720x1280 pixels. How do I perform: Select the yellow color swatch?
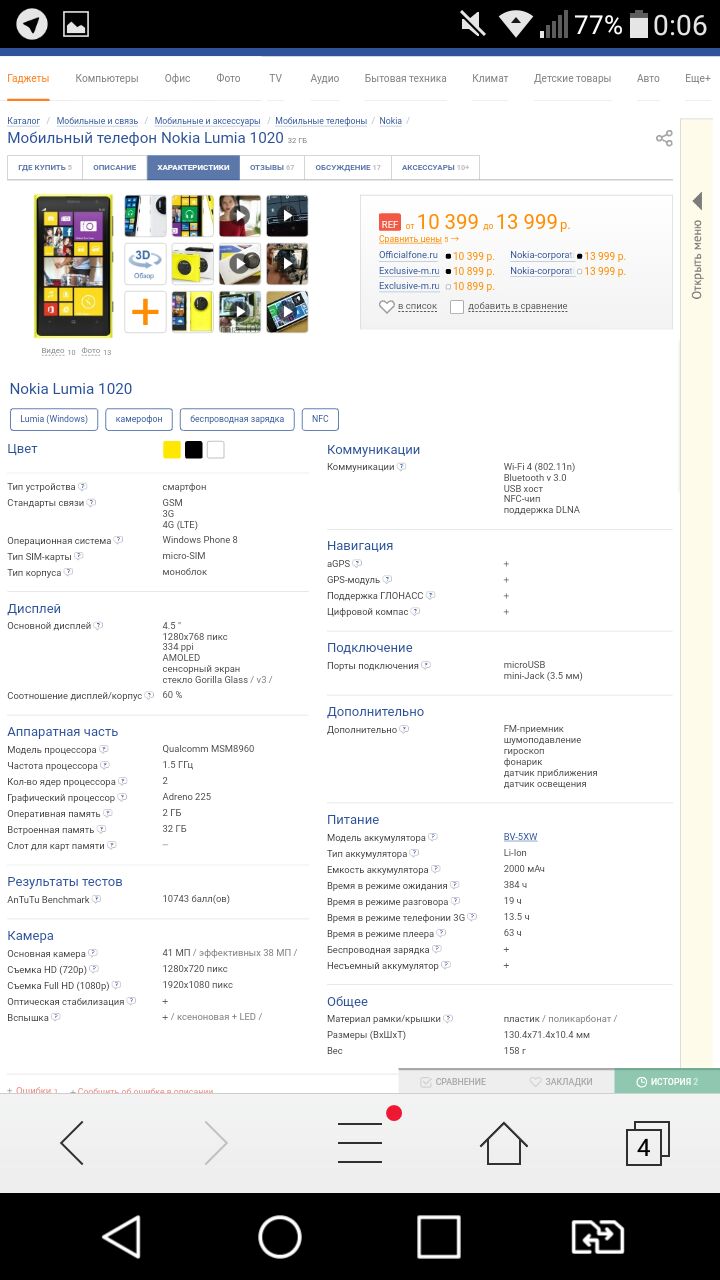tap(172, 450)
